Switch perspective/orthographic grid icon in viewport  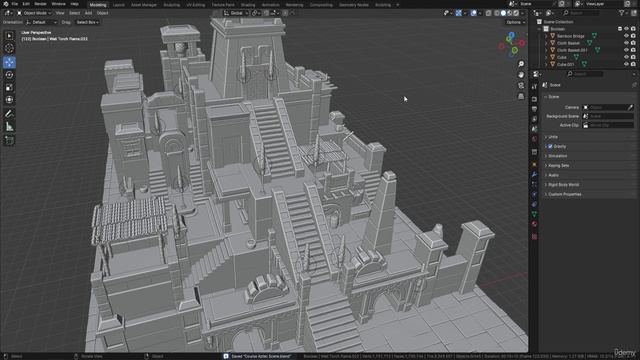coord(521,96)
